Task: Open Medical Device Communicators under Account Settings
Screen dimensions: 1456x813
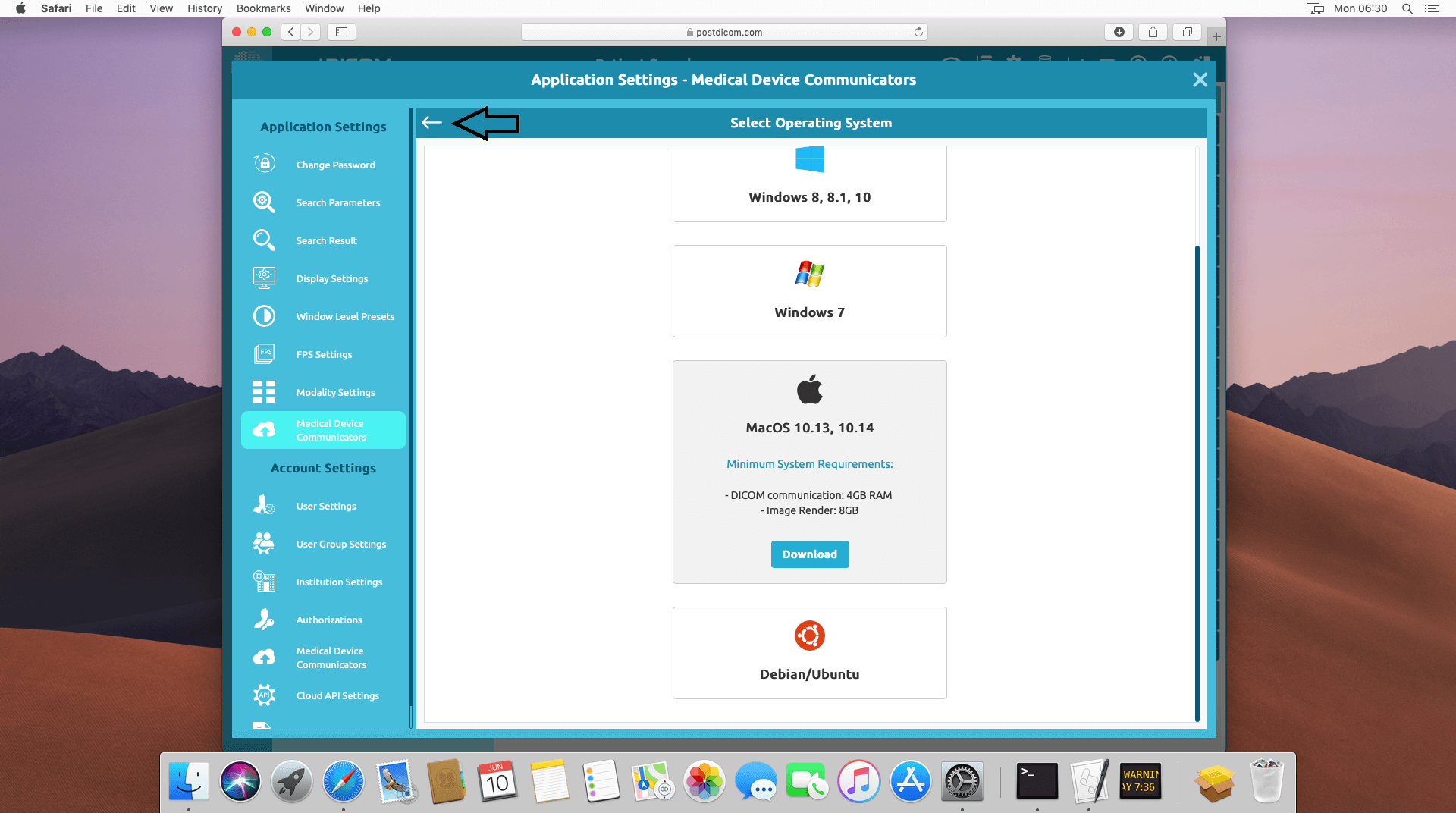Action: tap(323, 658)
